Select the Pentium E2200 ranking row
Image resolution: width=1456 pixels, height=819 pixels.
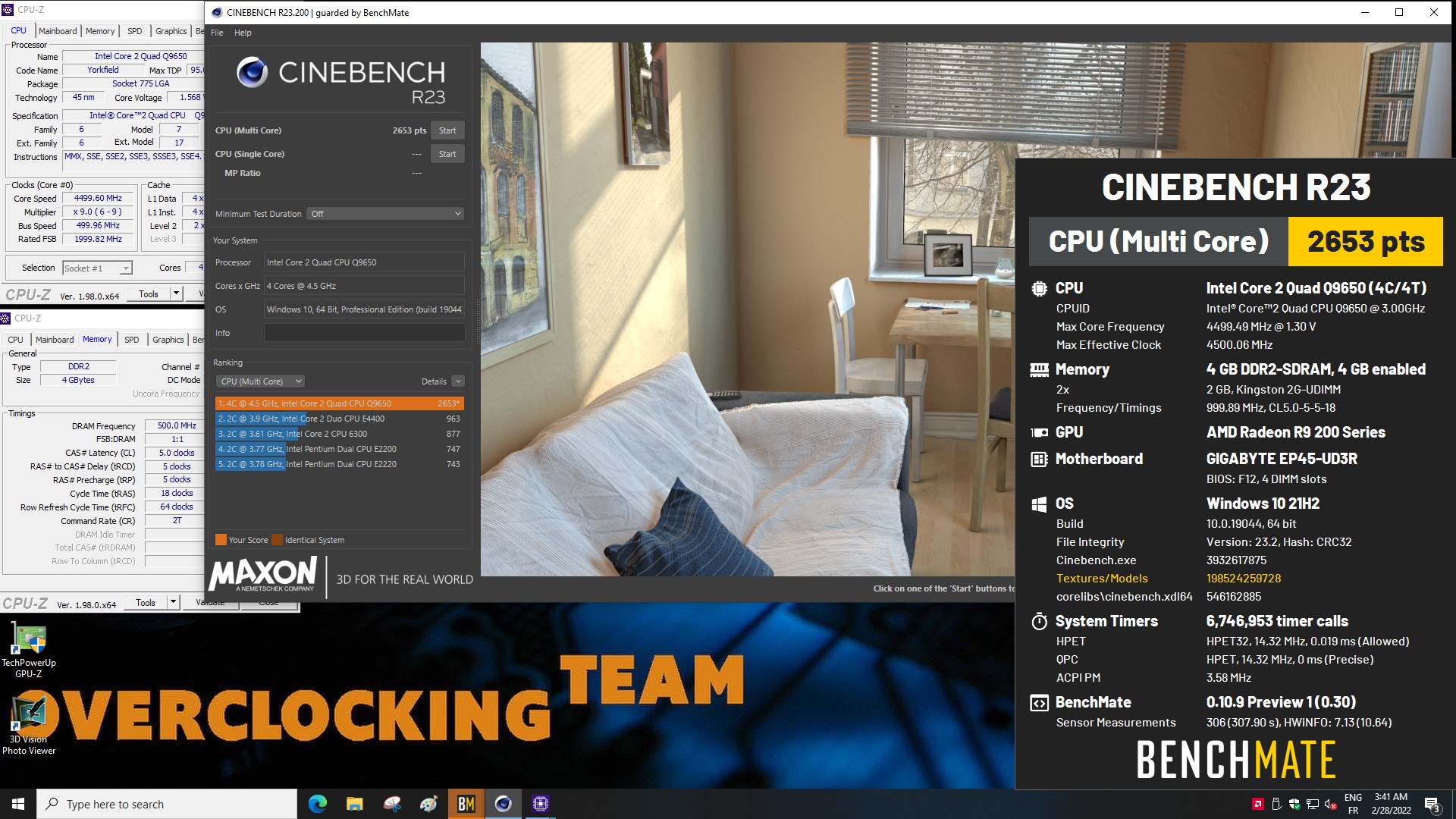[x=340, y=449]
